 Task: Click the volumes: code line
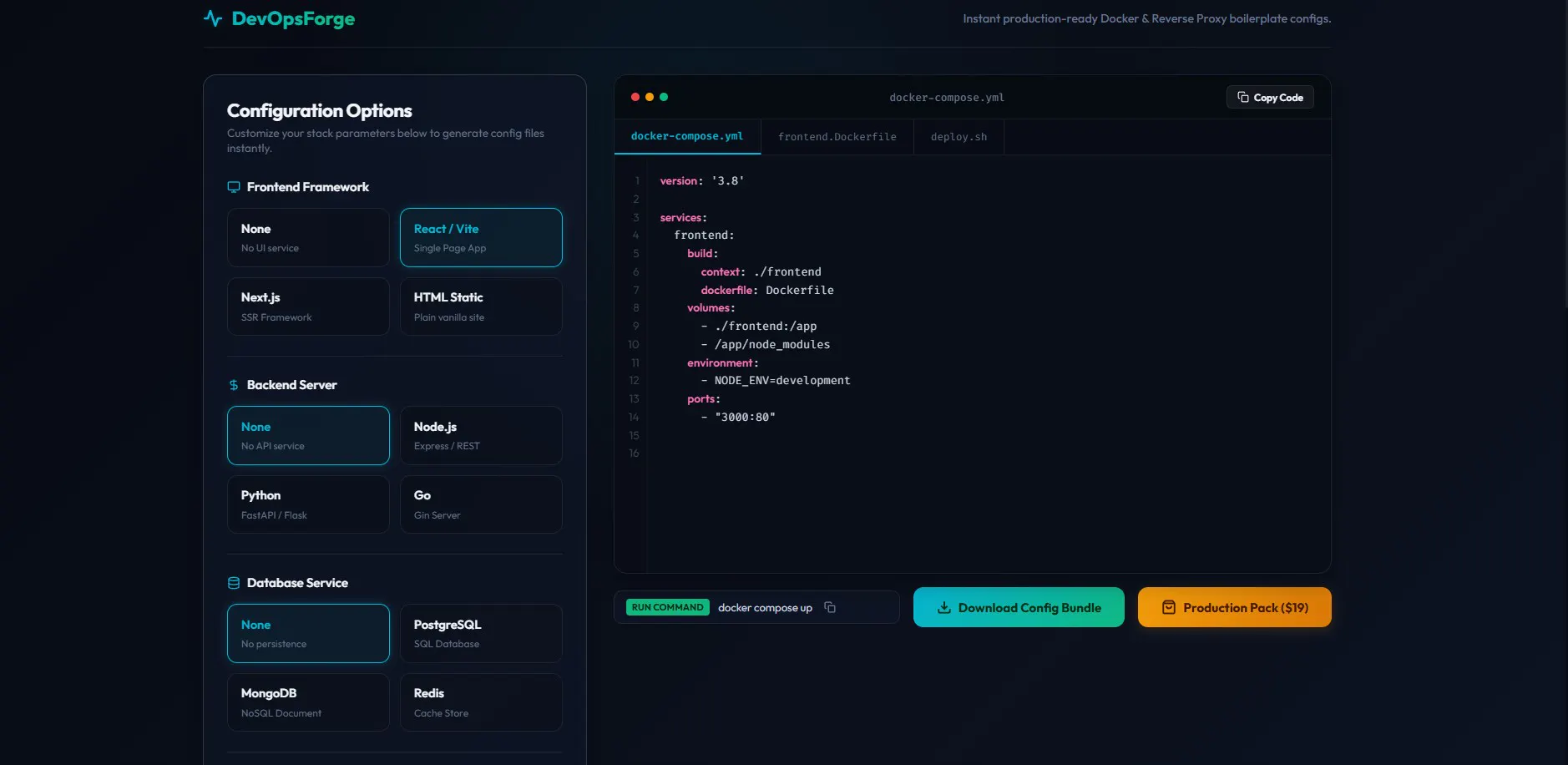[x=711, y=308]
